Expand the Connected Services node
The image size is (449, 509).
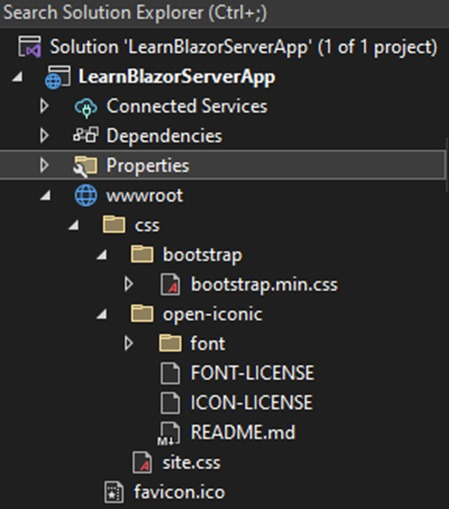click(44, 106)
